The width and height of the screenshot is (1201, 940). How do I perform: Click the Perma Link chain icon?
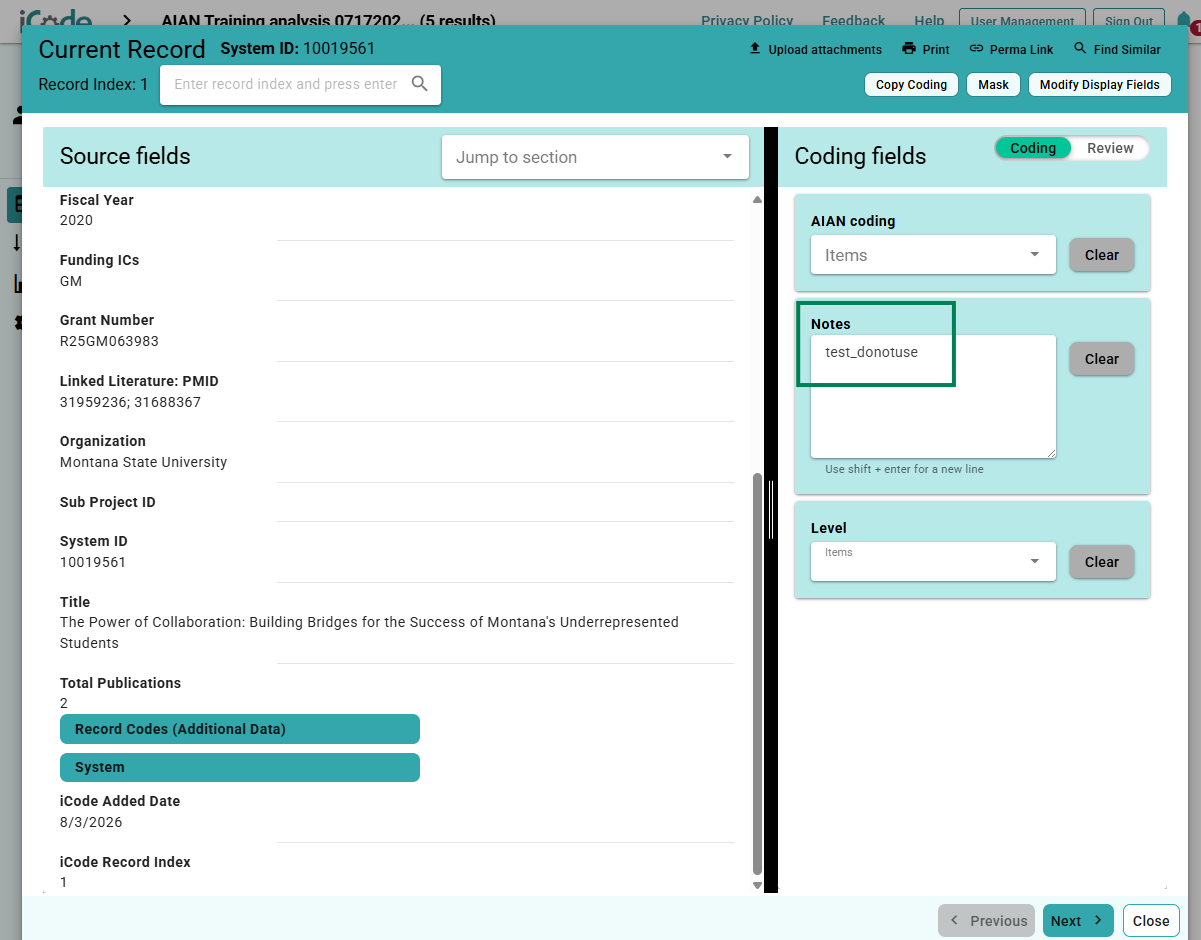point(976,49)
